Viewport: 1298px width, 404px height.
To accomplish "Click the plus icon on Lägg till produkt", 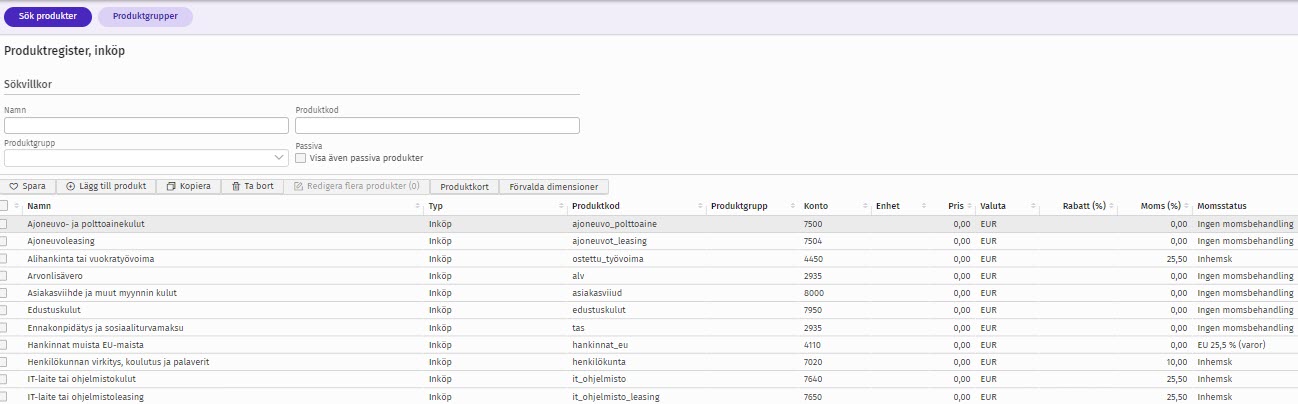I will pos(70,186).
